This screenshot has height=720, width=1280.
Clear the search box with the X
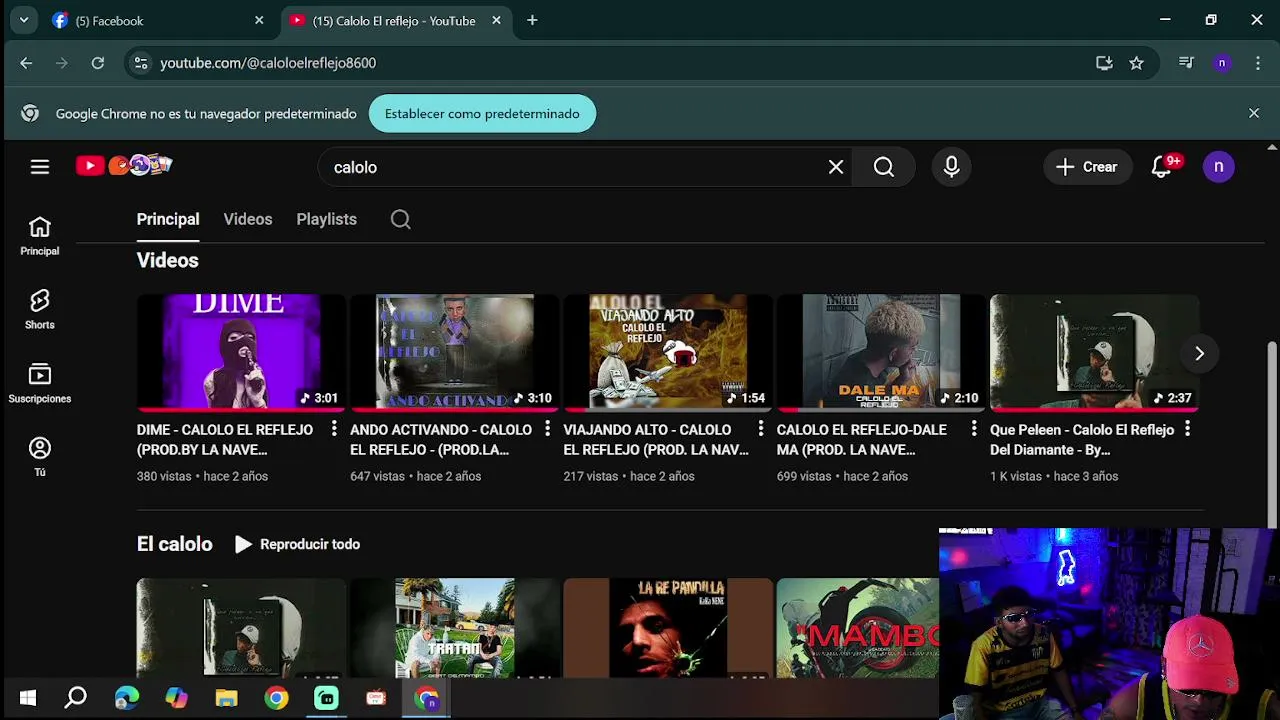pyautogui.click(x=836, y=167)
